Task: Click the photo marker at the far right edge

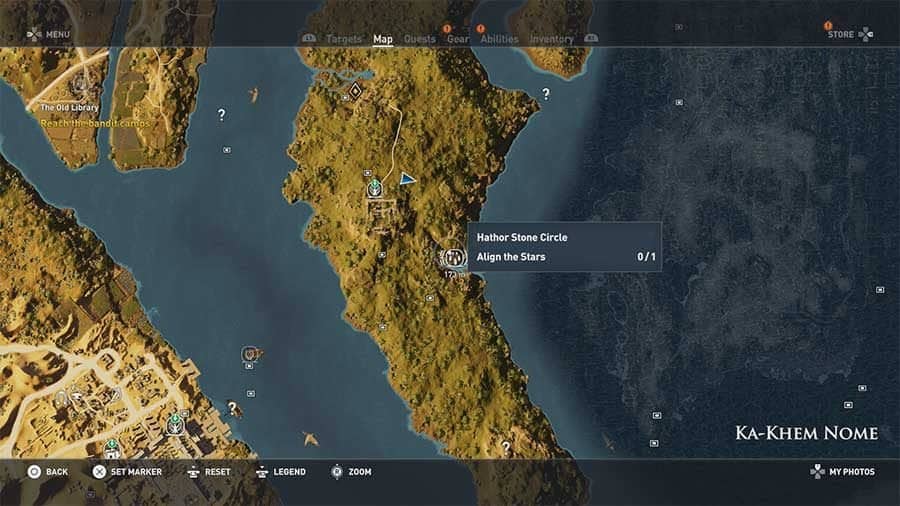Action: click(880, 290)
